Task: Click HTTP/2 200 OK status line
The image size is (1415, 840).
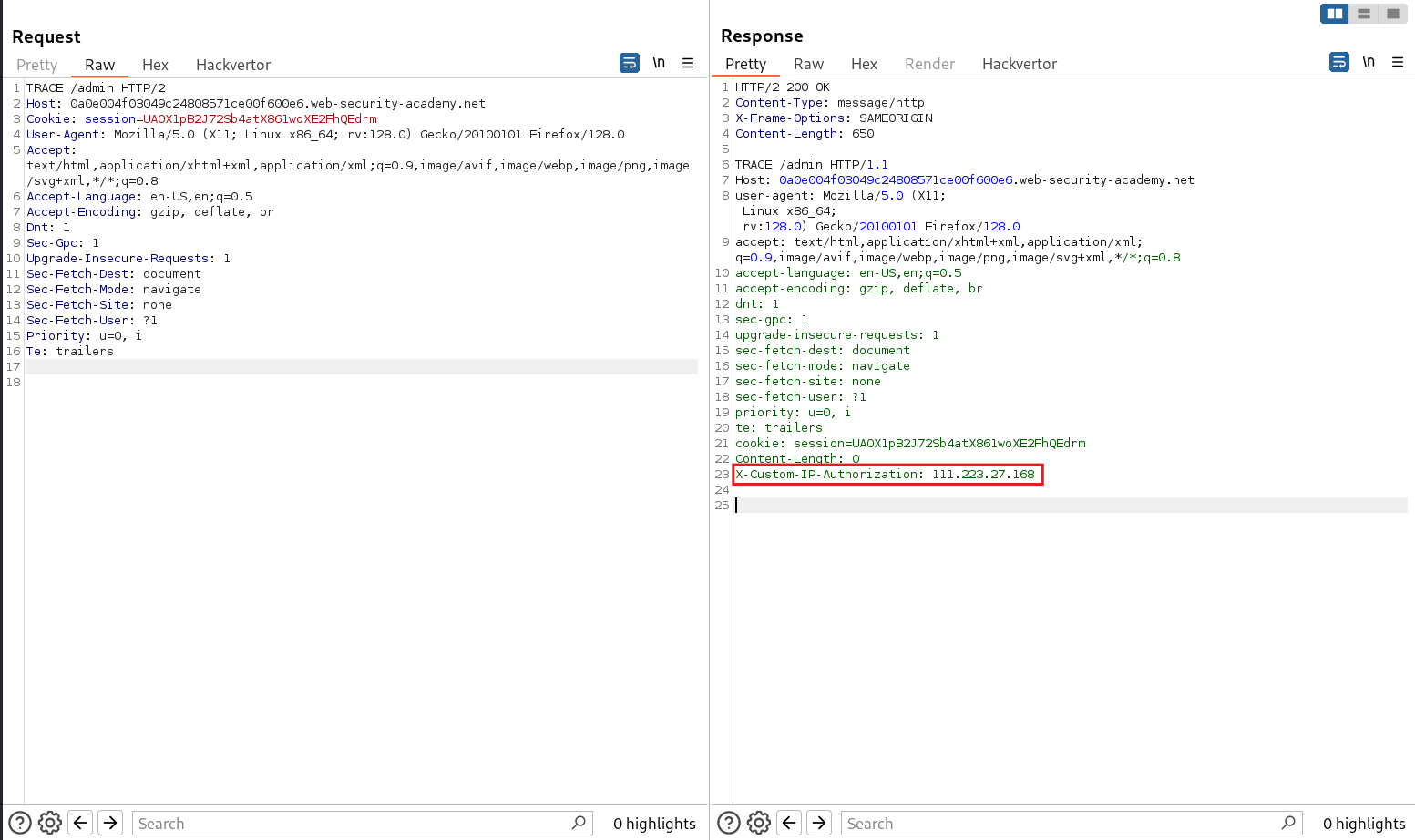Action: 783,87
